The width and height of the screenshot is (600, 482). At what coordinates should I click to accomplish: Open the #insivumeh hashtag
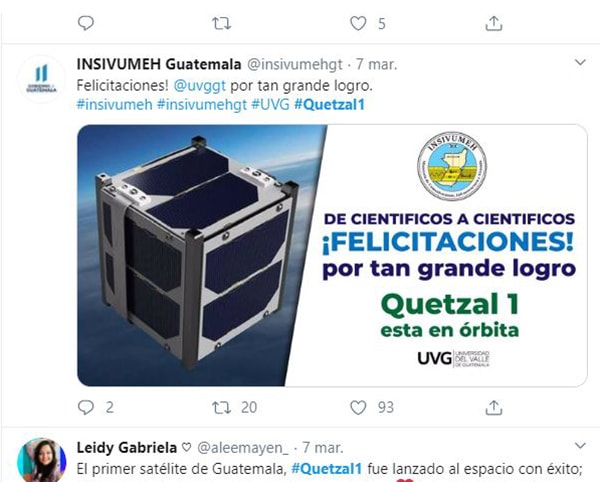click(114, 104)
